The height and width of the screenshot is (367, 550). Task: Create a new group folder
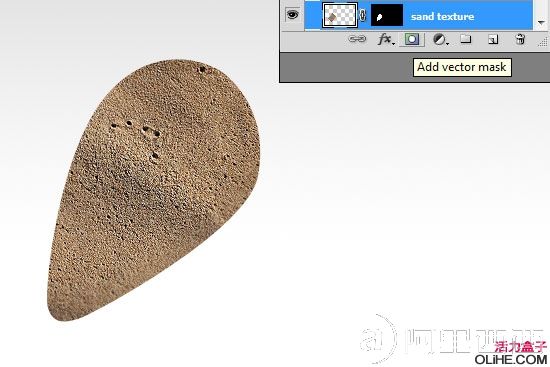click(465, 39)
